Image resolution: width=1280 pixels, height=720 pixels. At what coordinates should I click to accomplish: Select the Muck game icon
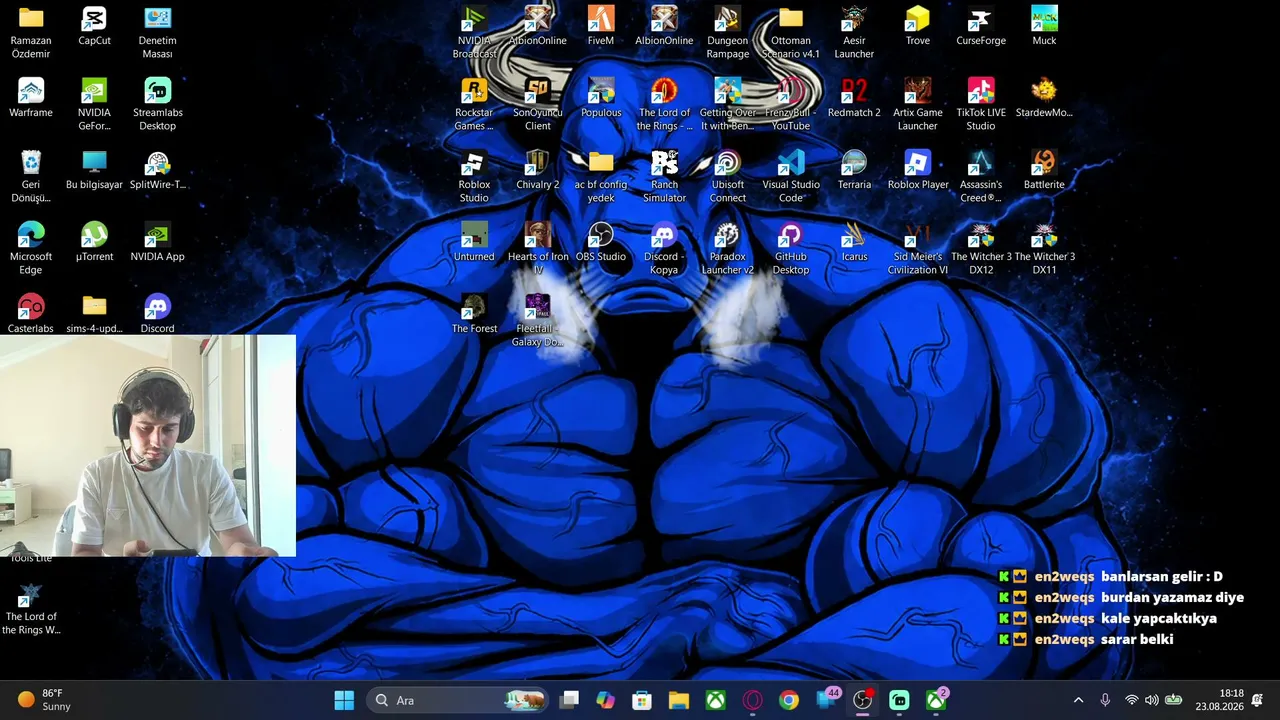click(1044, 27)
